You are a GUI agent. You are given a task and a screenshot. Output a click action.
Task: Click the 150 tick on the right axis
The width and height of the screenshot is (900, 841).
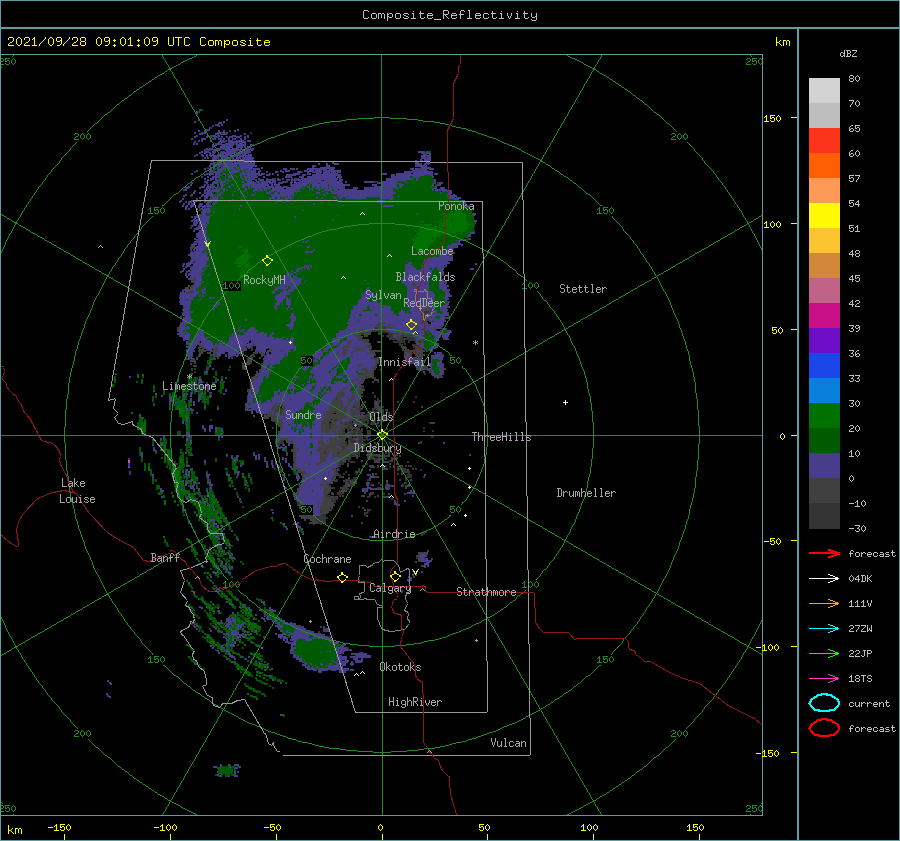tap(772, 118)
